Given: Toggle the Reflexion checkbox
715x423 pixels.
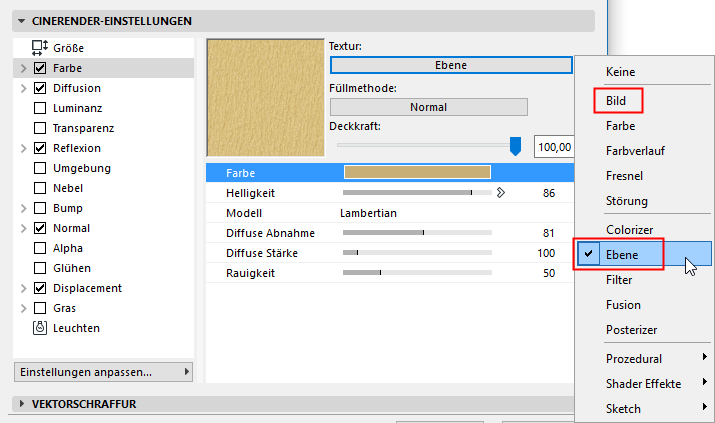Looking at the screenshot, I should click(x=40, y=148).
